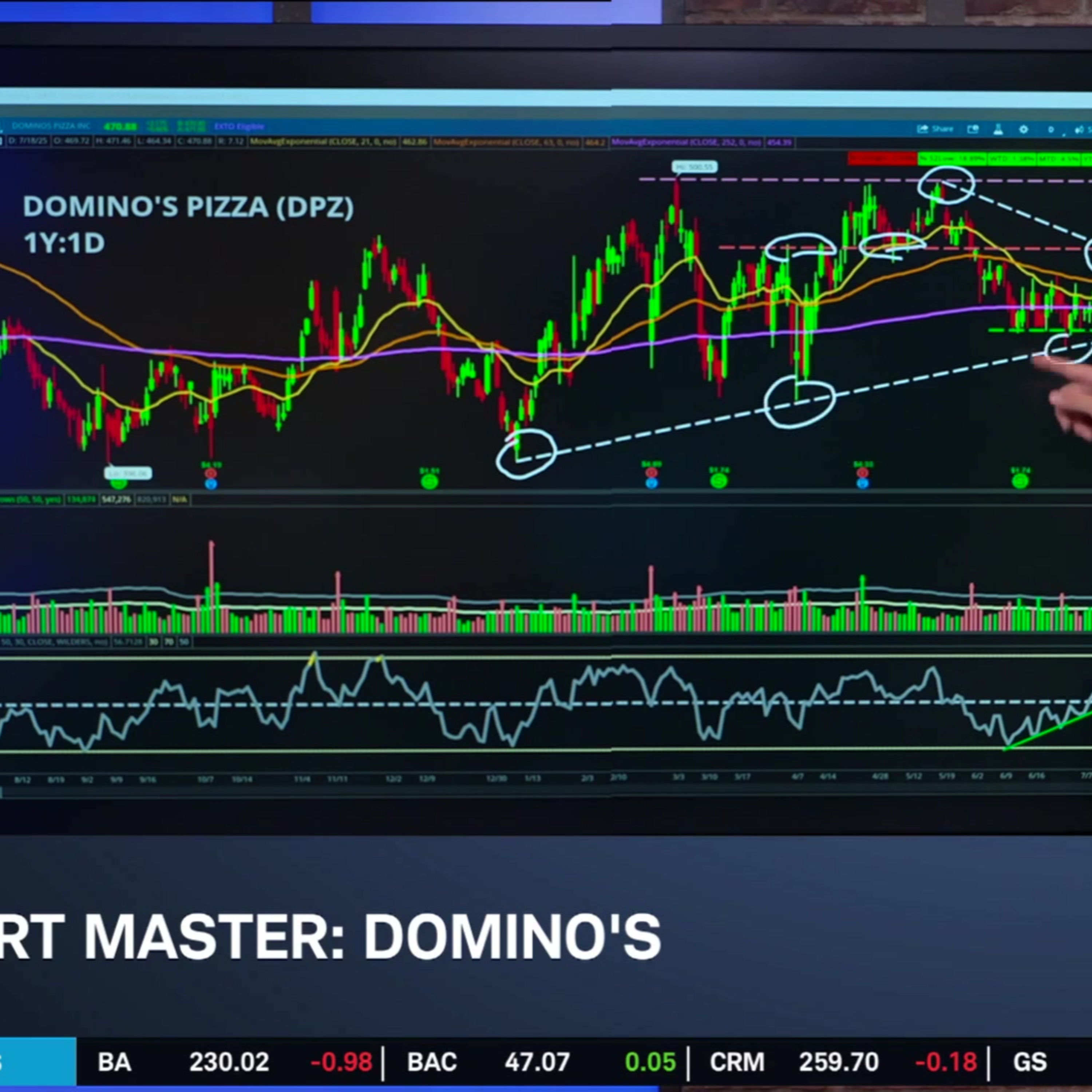Click the 464.2 EMA value
The width and height of the screenshot is (1092, 1092).
click(595, 142)
